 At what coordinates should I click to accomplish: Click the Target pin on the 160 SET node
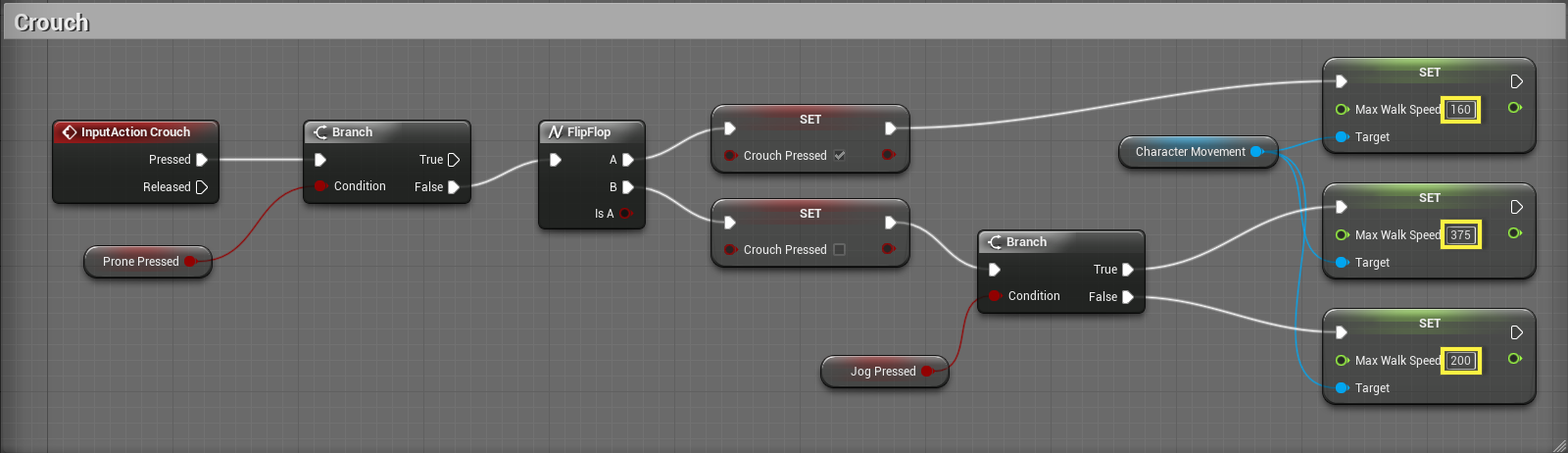pos(1343,137)
